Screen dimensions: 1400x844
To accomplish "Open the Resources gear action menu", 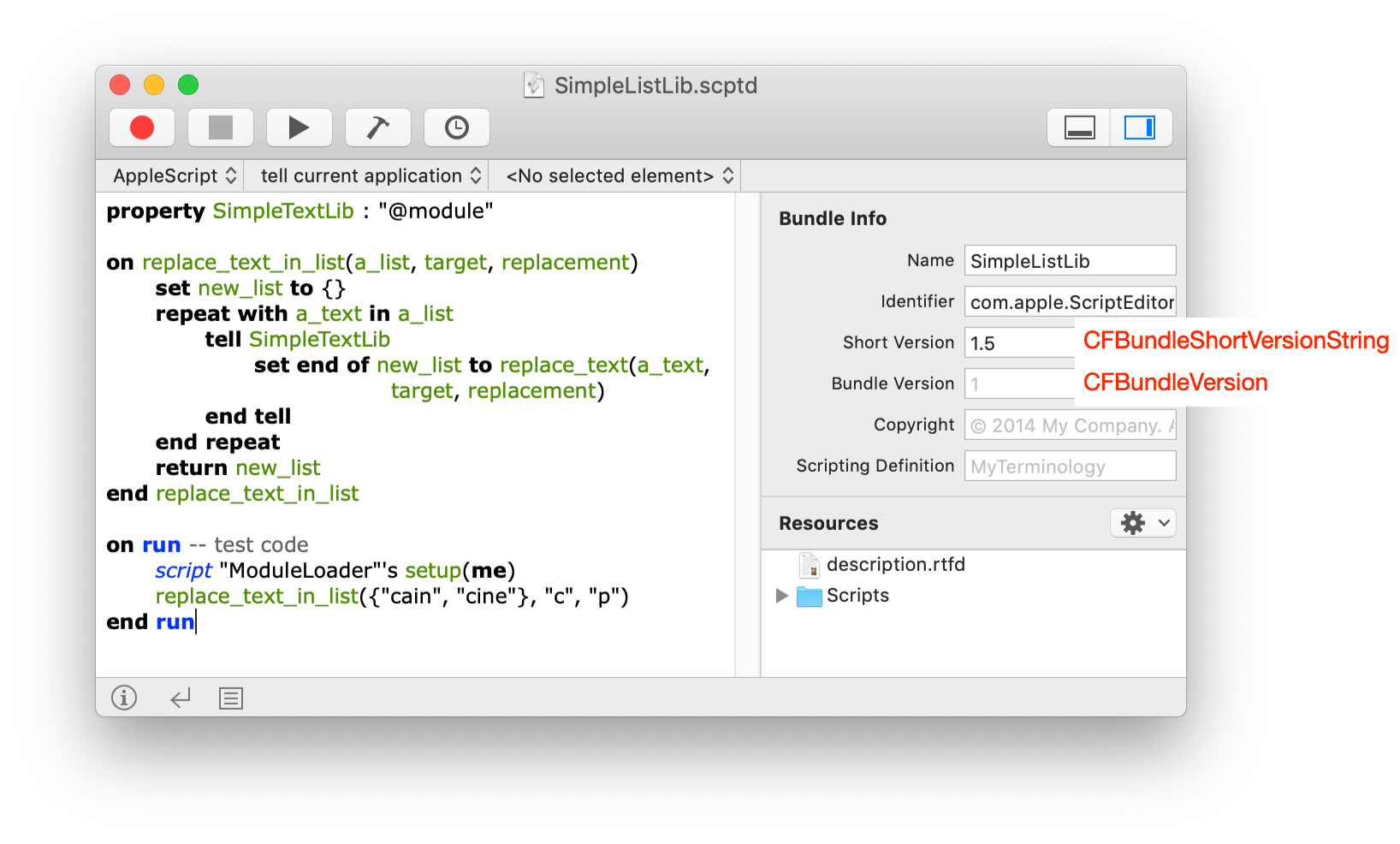I will click(x=1142, y=523).
